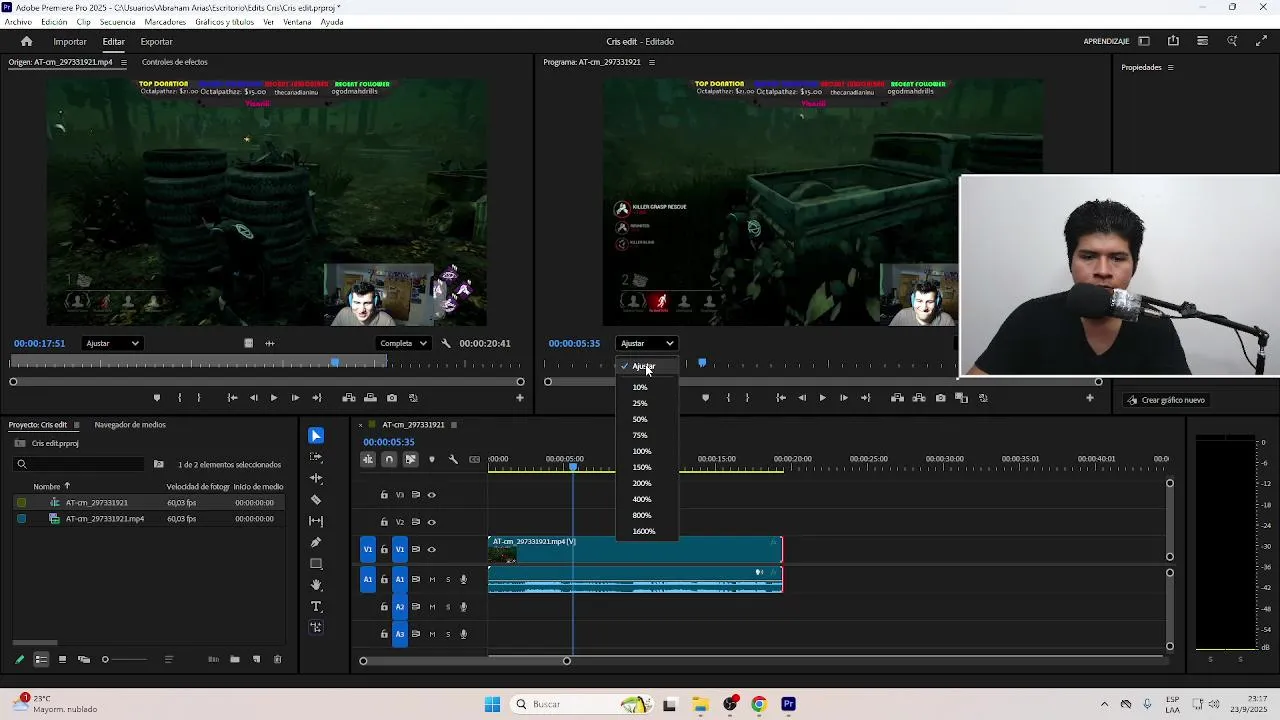Choose 200% zoom level
This screenshot has width=1280, height=720.
click(x=642, y=483)
